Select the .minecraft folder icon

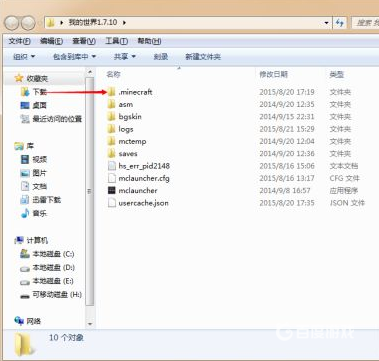tap(111, 92)
